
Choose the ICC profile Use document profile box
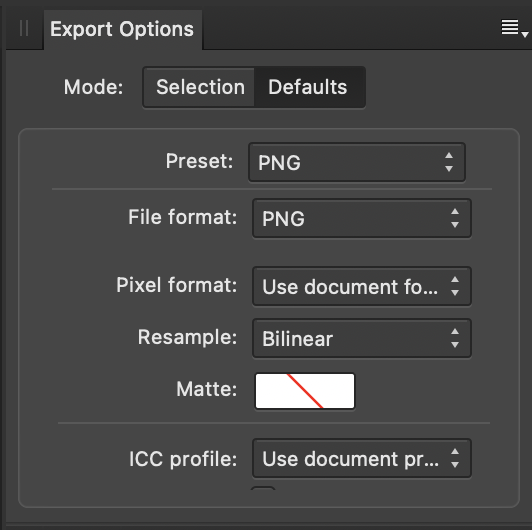[x=362, y=458]
